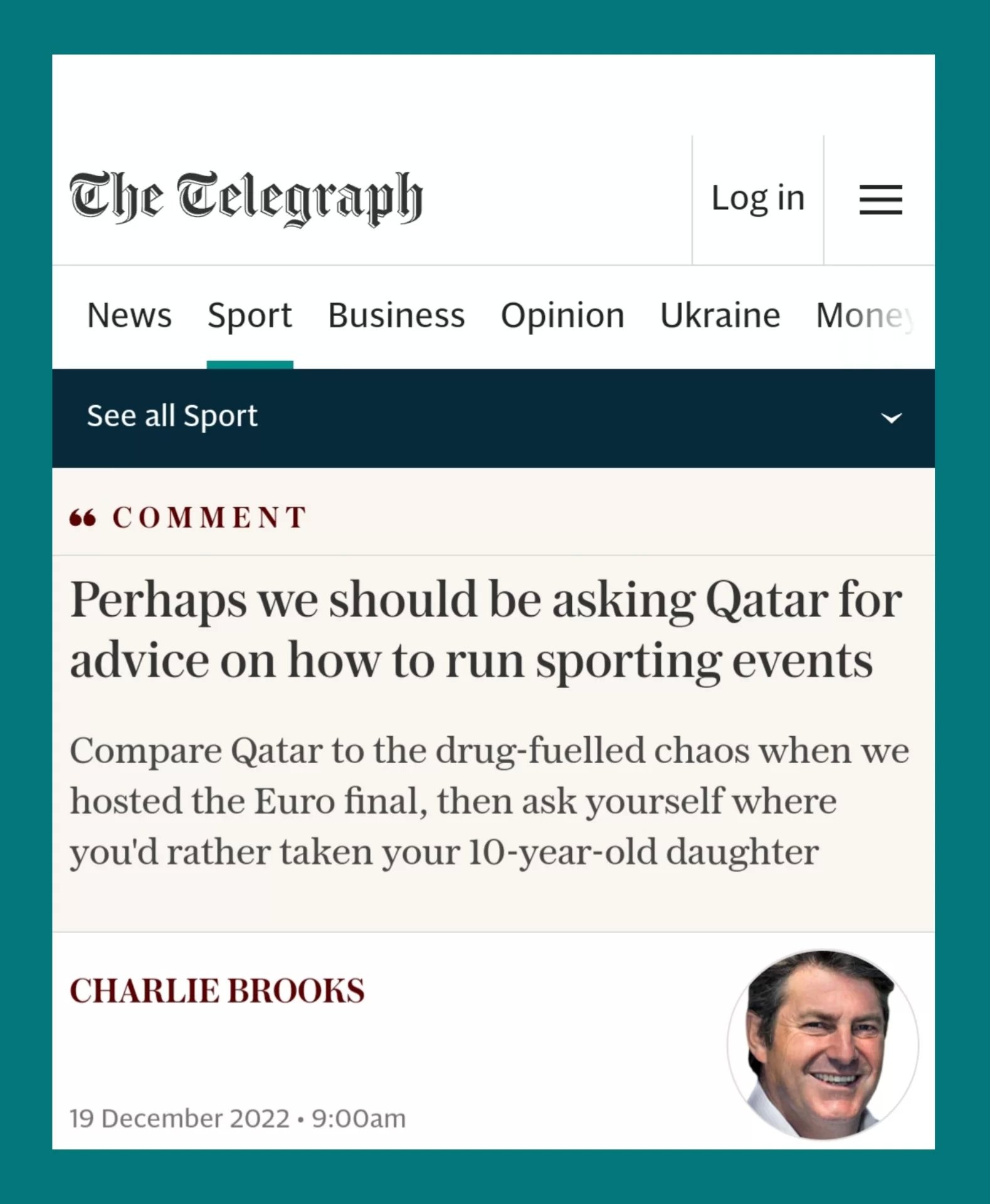Expand the See all Sport chevron

click(892, 418)
